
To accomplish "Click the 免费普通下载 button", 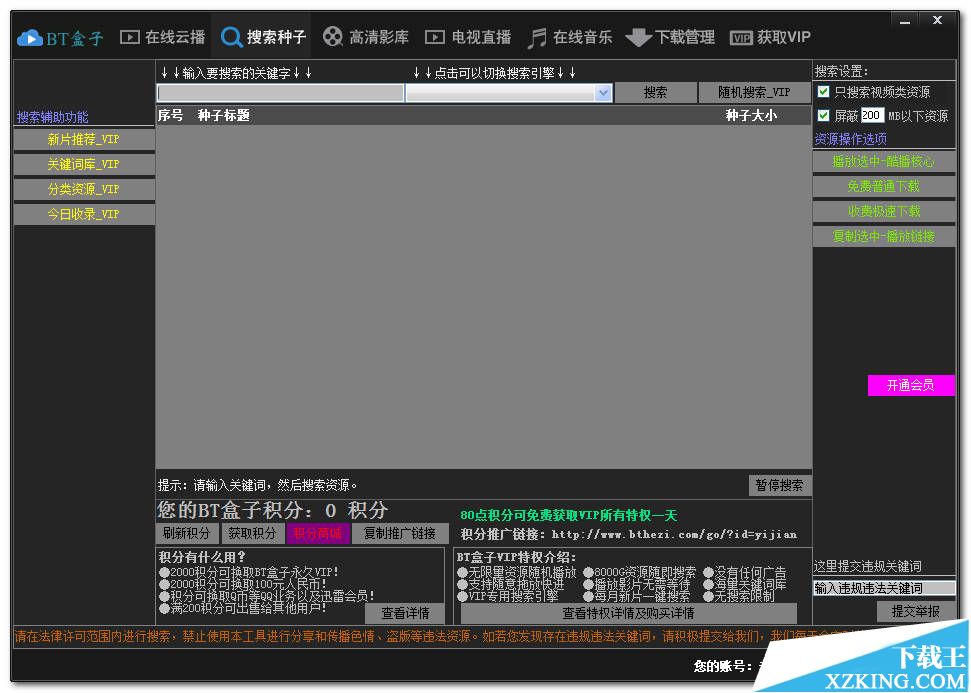I will click(x=884, y=186).
